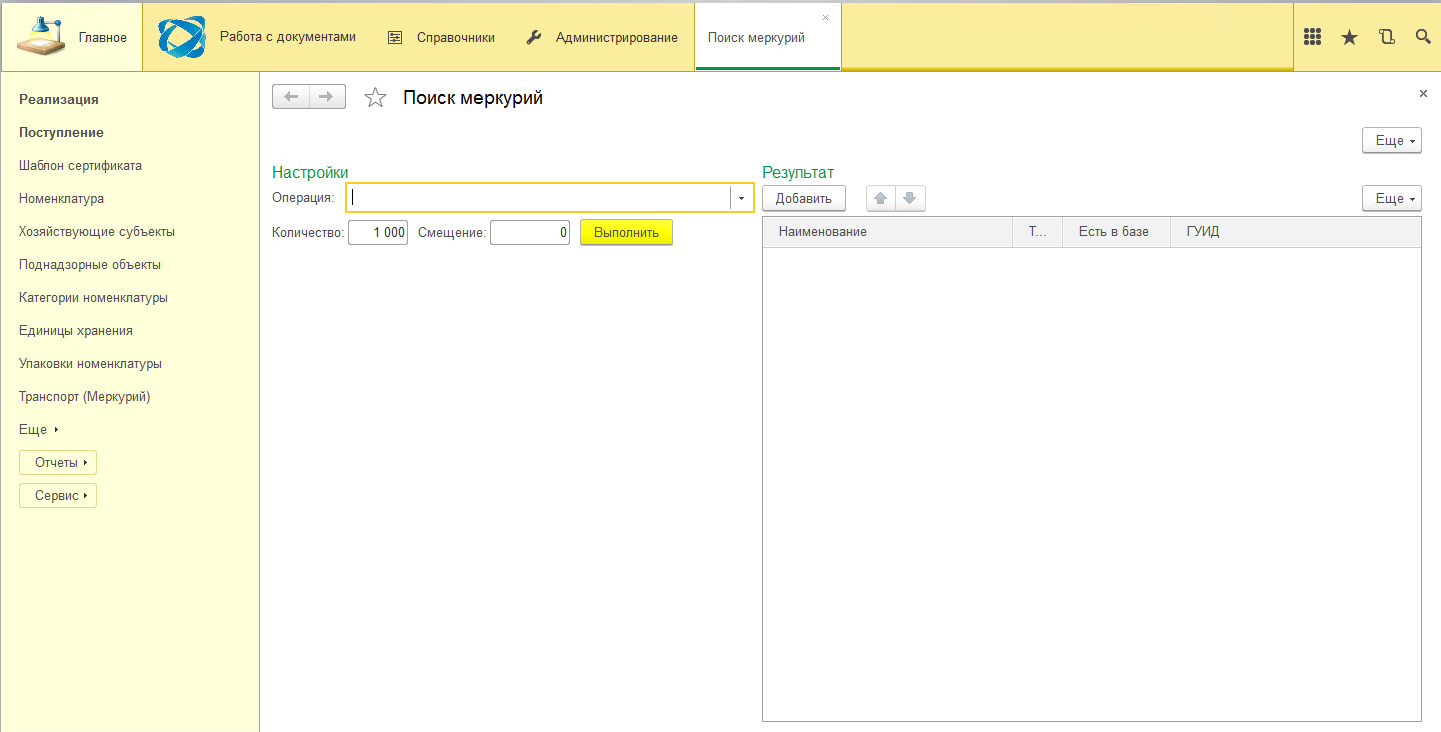Image resolution: width=1441 pixels, height=732 pixels.
Task: Expand the Сервис submenu
Action: pos(58,495)
